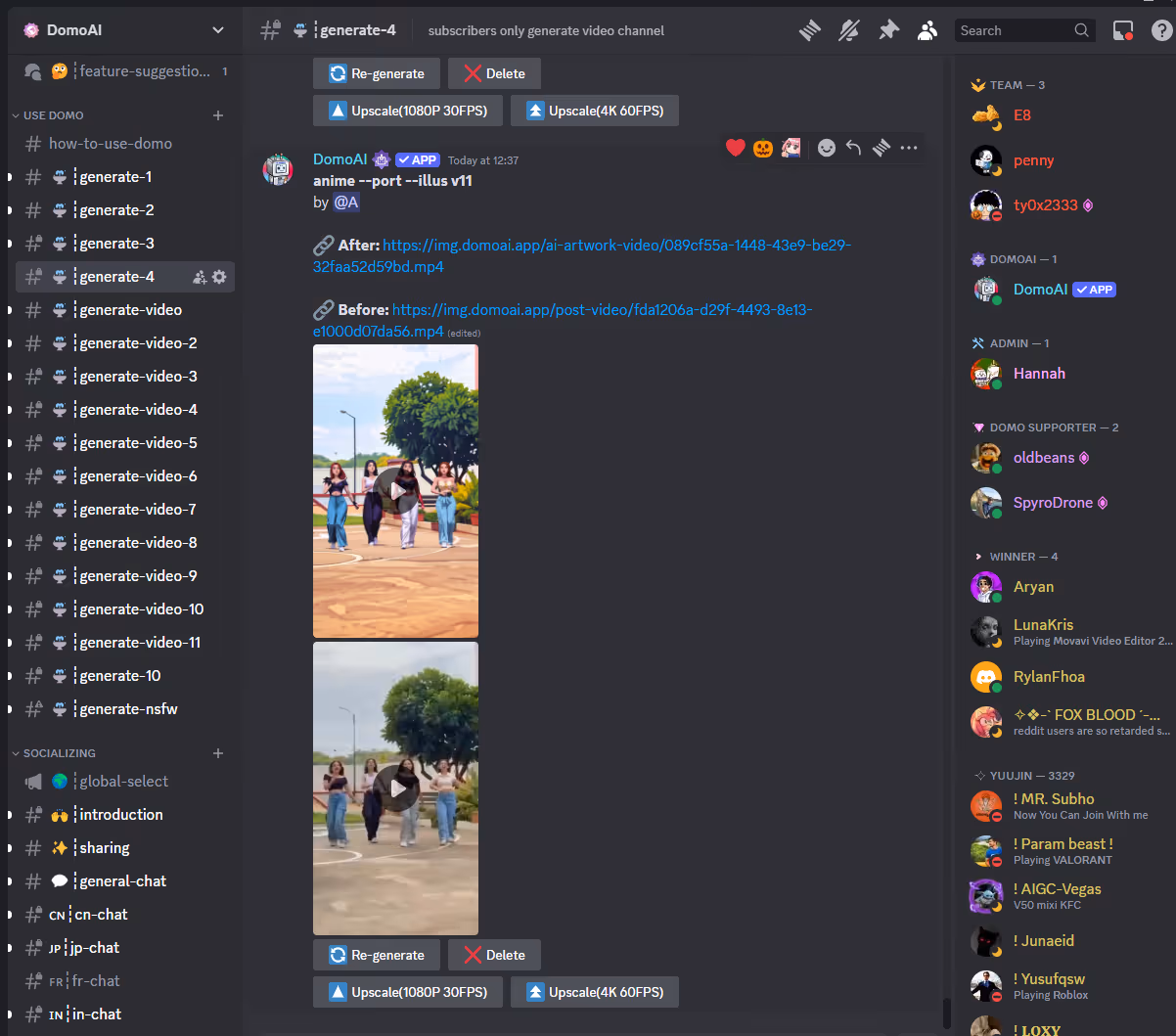1176x1036 pixels.
Task: Expand the introduction channel arrow
Action: tap(10, 815)
